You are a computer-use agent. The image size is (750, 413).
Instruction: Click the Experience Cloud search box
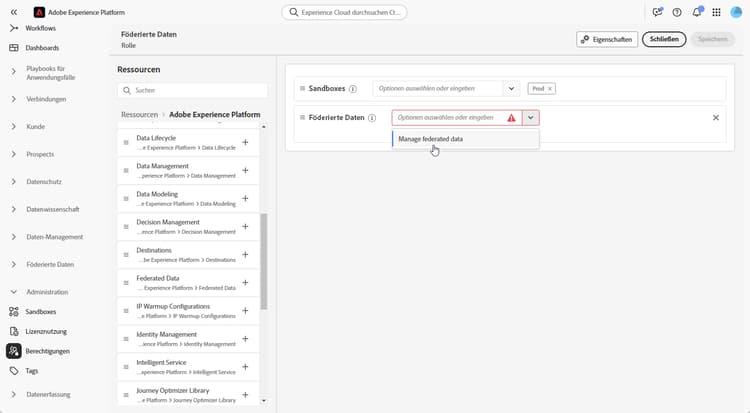pyautogui.click(x=344, y=12)
